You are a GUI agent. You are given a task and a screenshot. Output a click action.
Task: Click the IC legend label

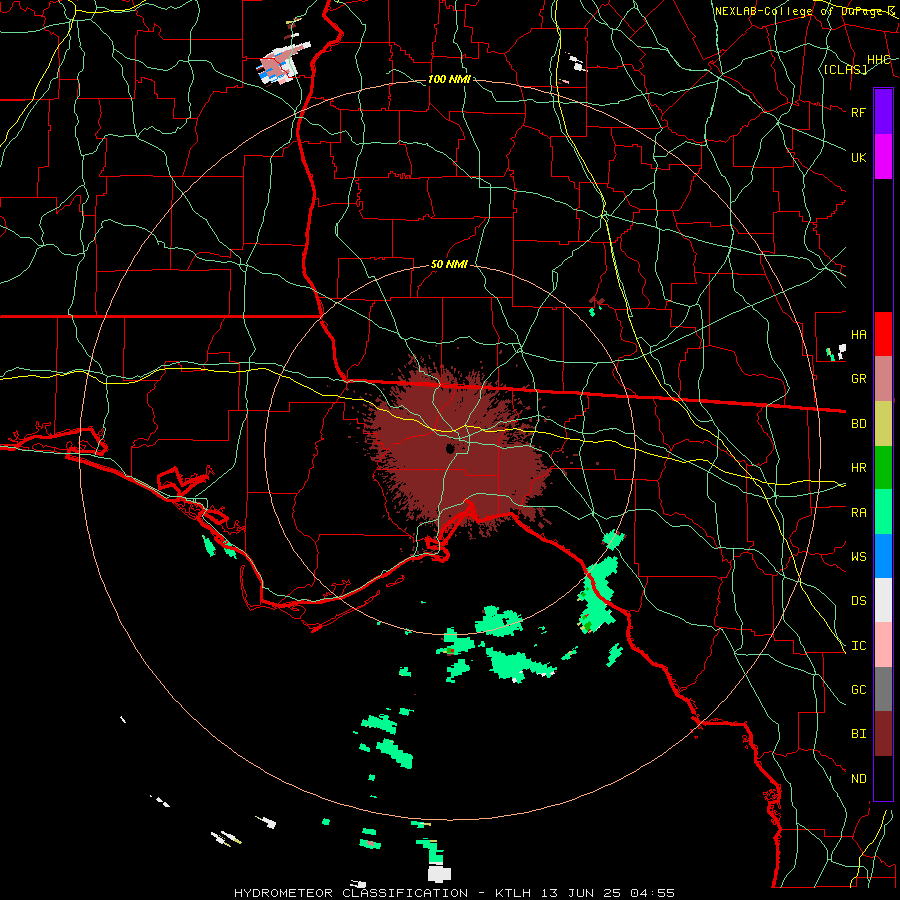[858, 646]
